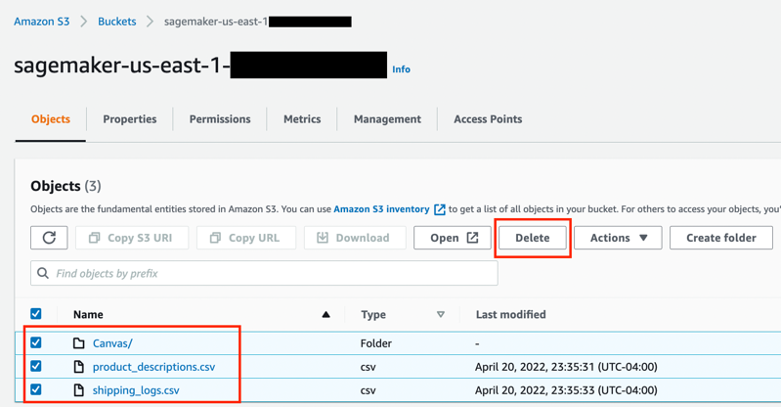Viewport: 781px width, 408px height.
Task: Toggle the select-all checkbox in header
Action: (37, 314)
